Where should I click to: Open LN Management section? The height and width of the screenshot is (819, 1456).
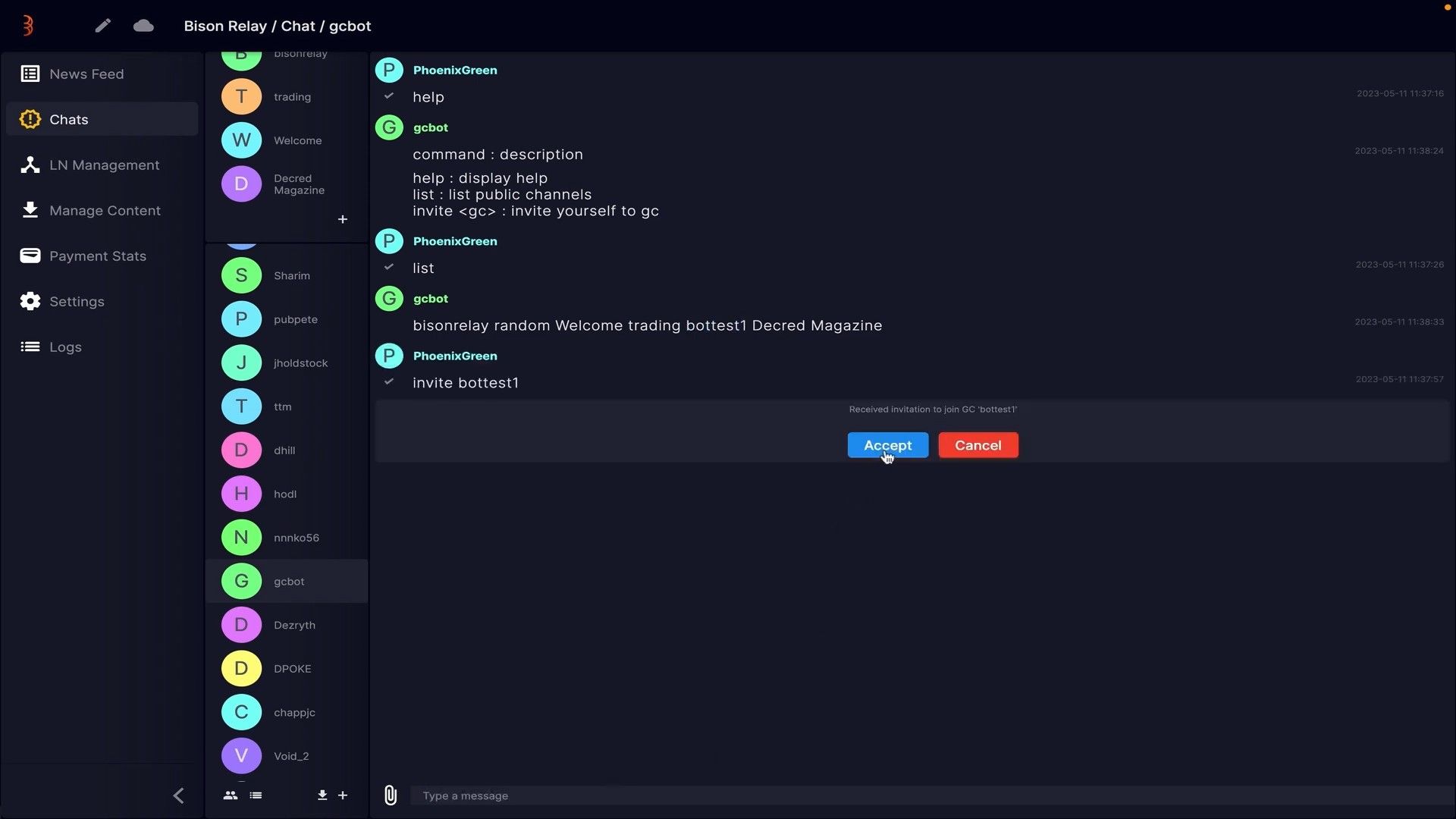(104, 165)
